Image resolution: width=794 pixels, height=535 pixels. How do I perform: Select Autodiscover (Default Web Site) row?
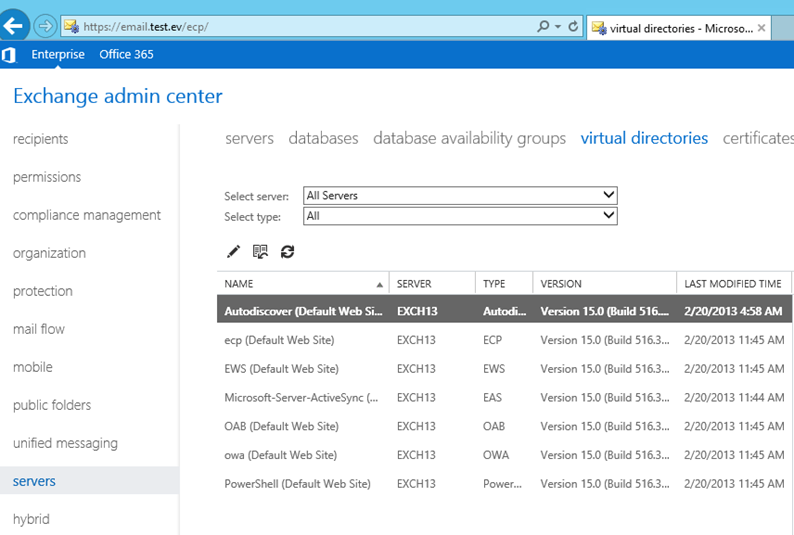point(504,311)
